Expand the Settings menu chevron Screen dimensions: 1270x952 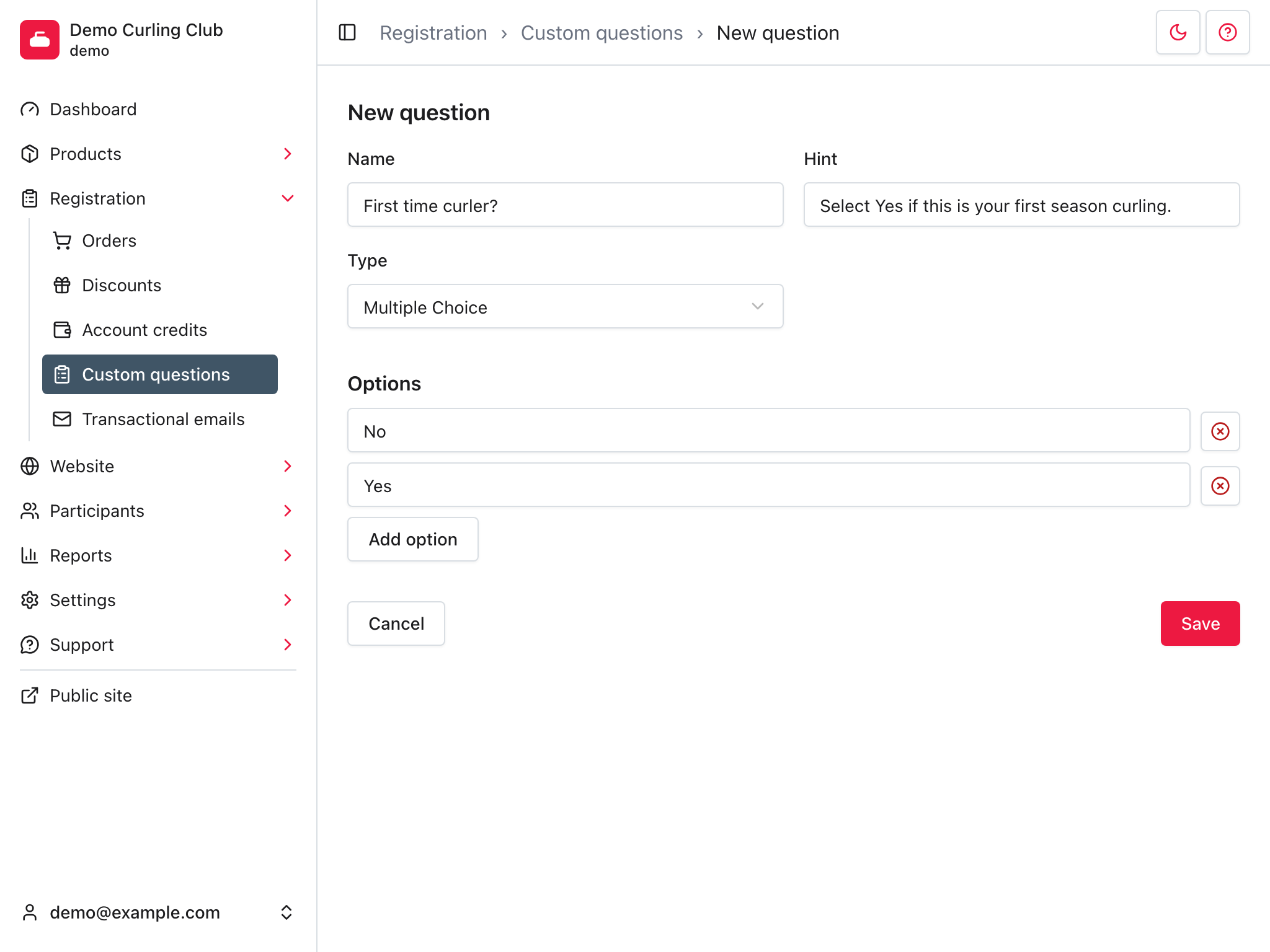click(x=287, y=600)
